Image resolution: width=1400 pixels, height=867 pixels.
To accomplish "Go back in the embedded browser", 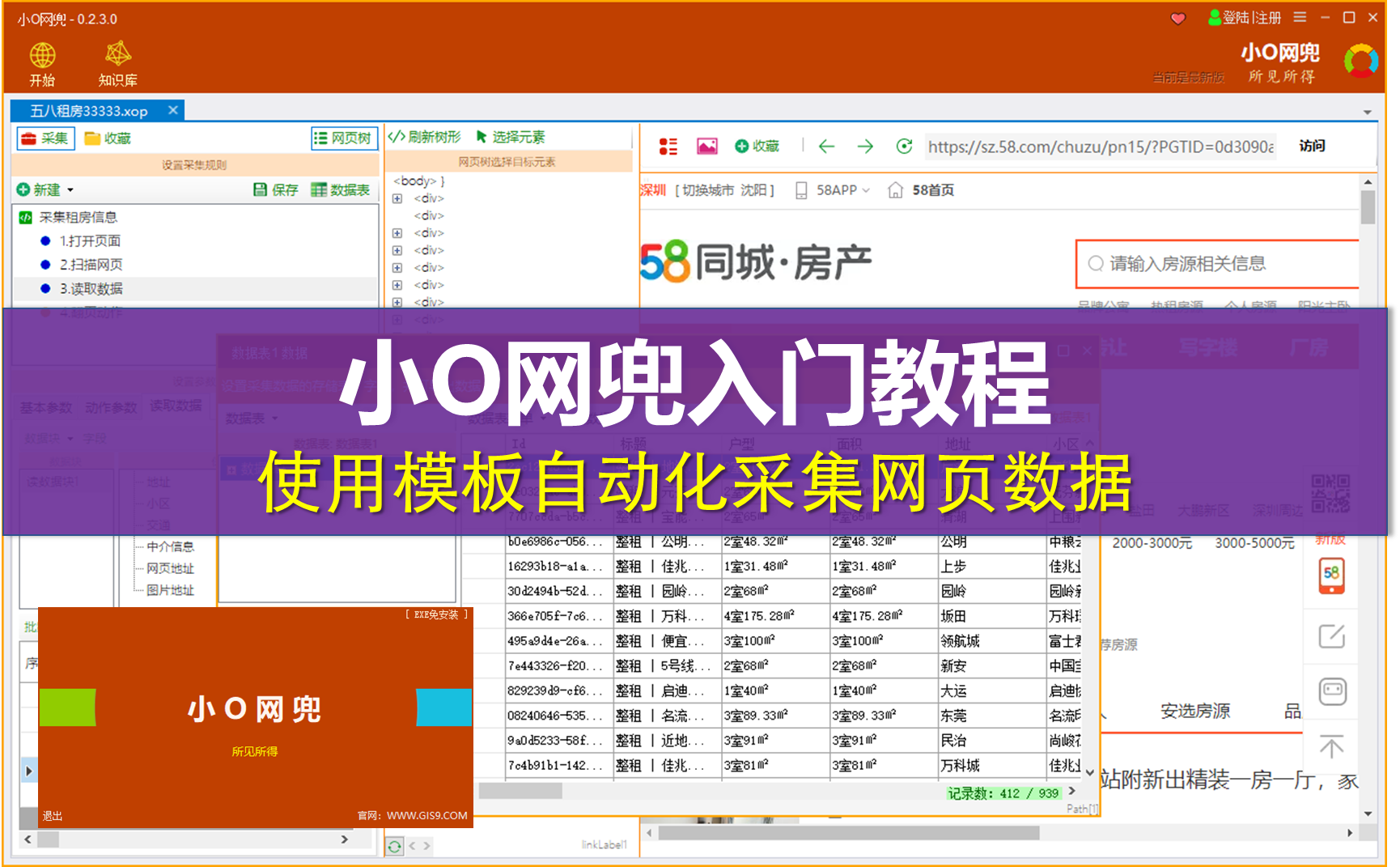I will pos(826,147).
